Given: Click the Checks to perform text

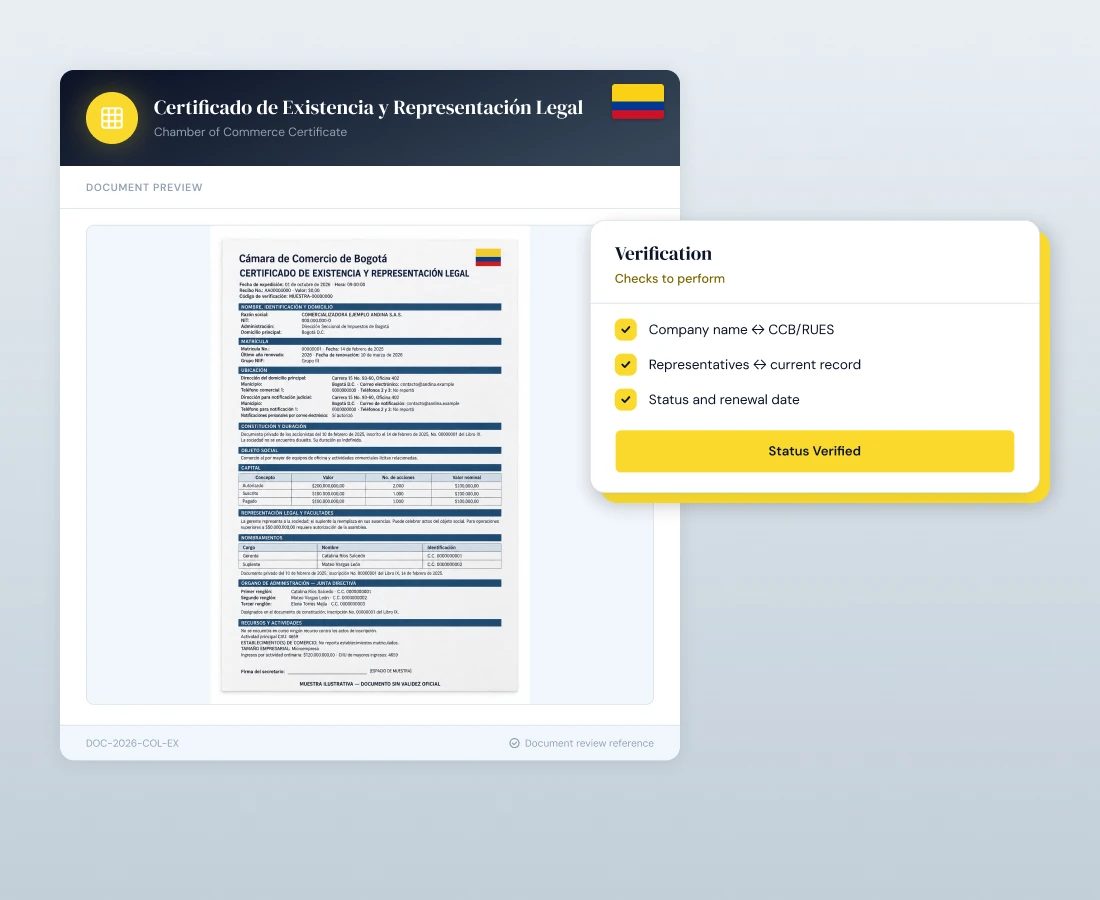Looking at the screenshot, I should [669, 278].
